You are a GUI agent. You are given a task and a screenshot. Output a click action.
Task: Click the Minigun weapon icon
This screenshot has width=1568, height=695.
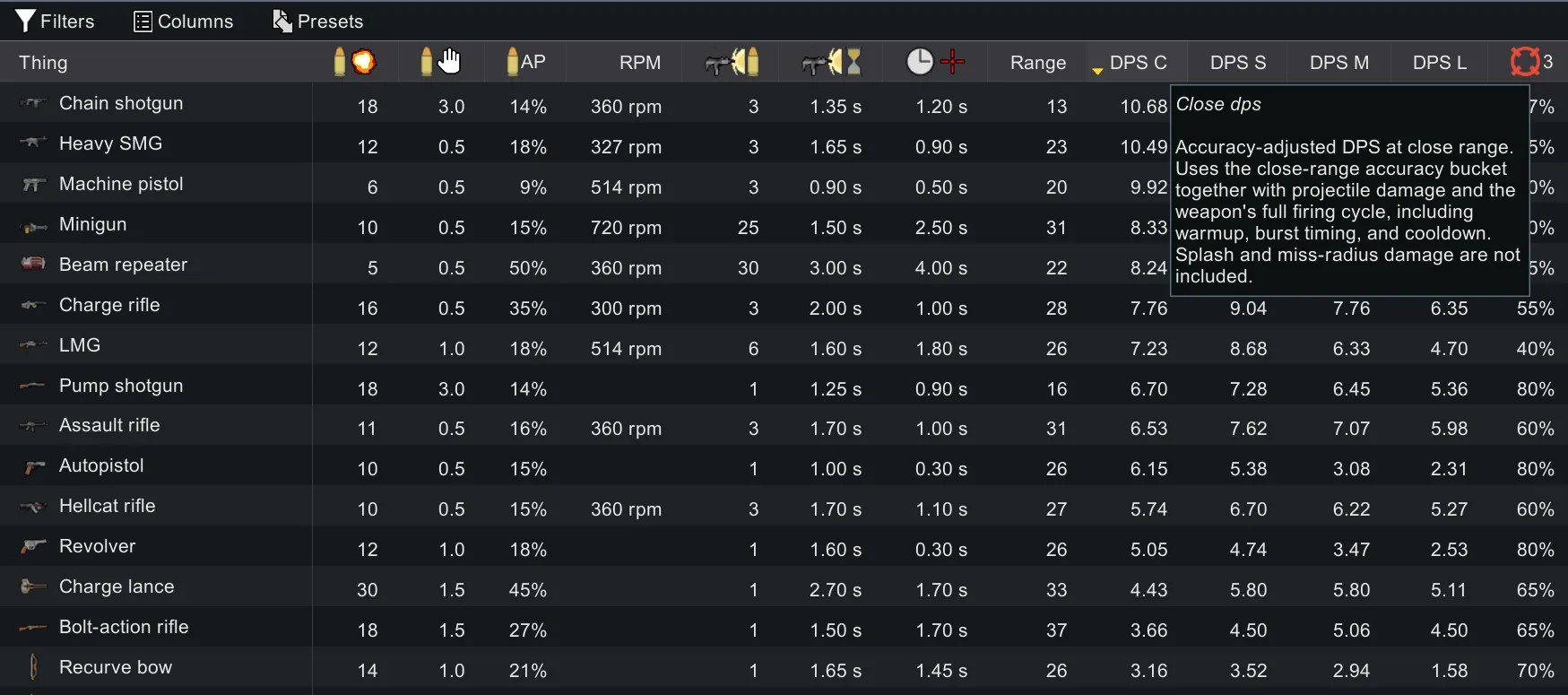pos(34,226)
